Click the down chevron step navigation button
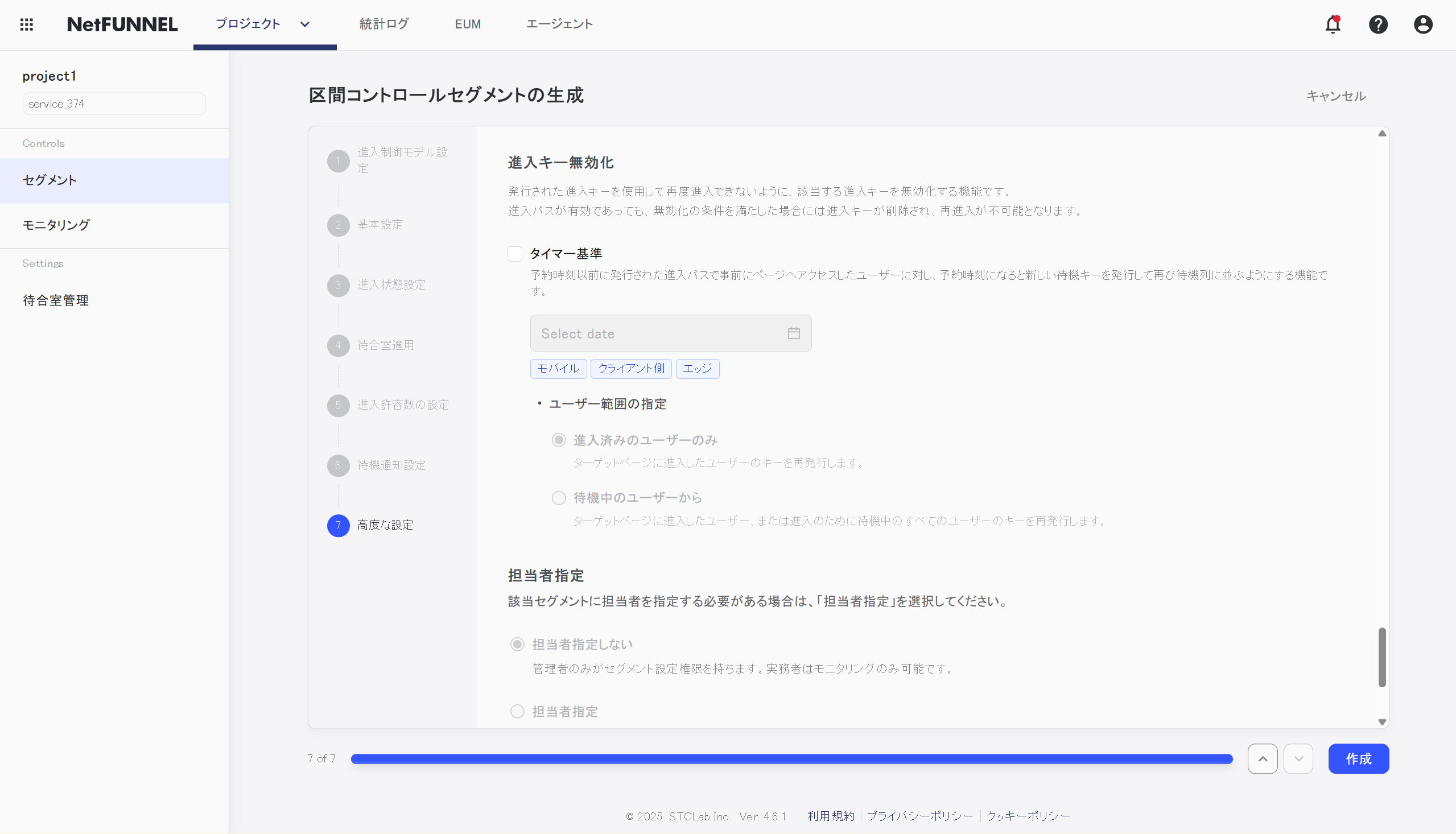This screenshot has width=1456, height=834. click(1298, 758)
